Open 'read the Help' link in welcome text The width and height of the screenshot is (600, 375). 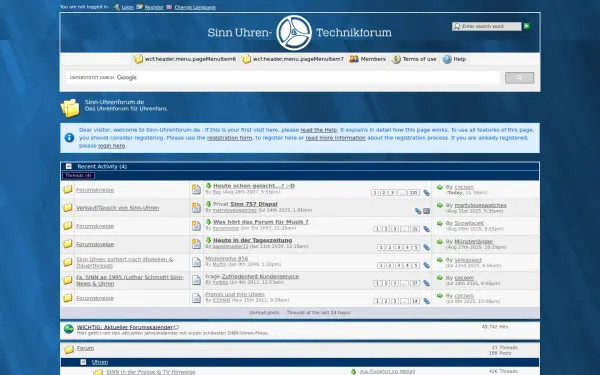(319, 130)
